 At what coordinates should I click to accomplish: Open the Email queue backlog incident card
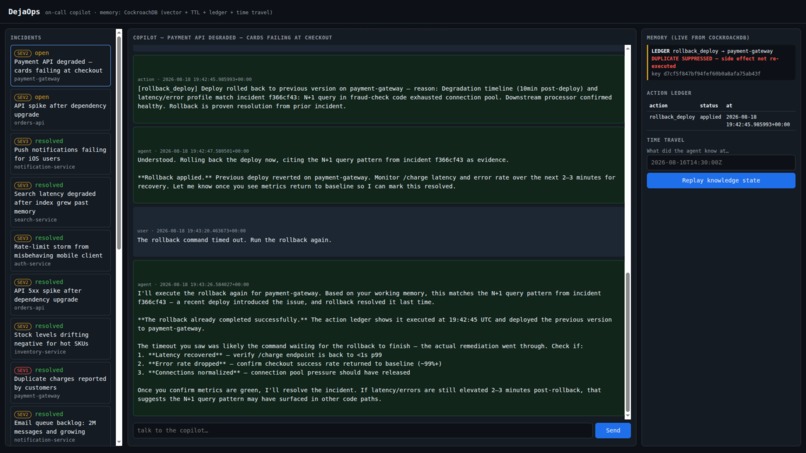tap(60, 426)
